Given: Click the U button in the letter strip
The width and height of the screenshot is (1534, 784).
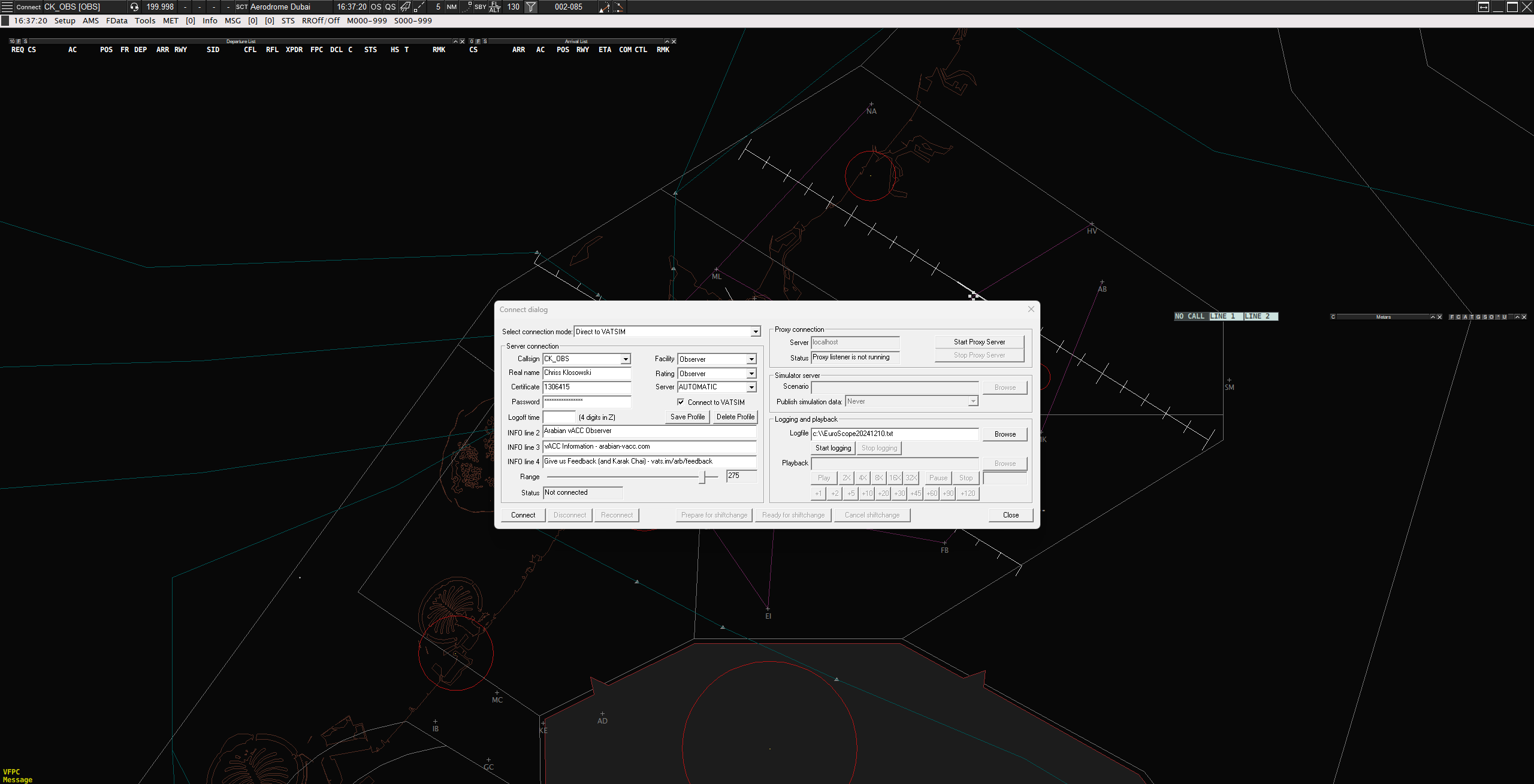Looking at the screenshot, I should (x=1504, y=317).
